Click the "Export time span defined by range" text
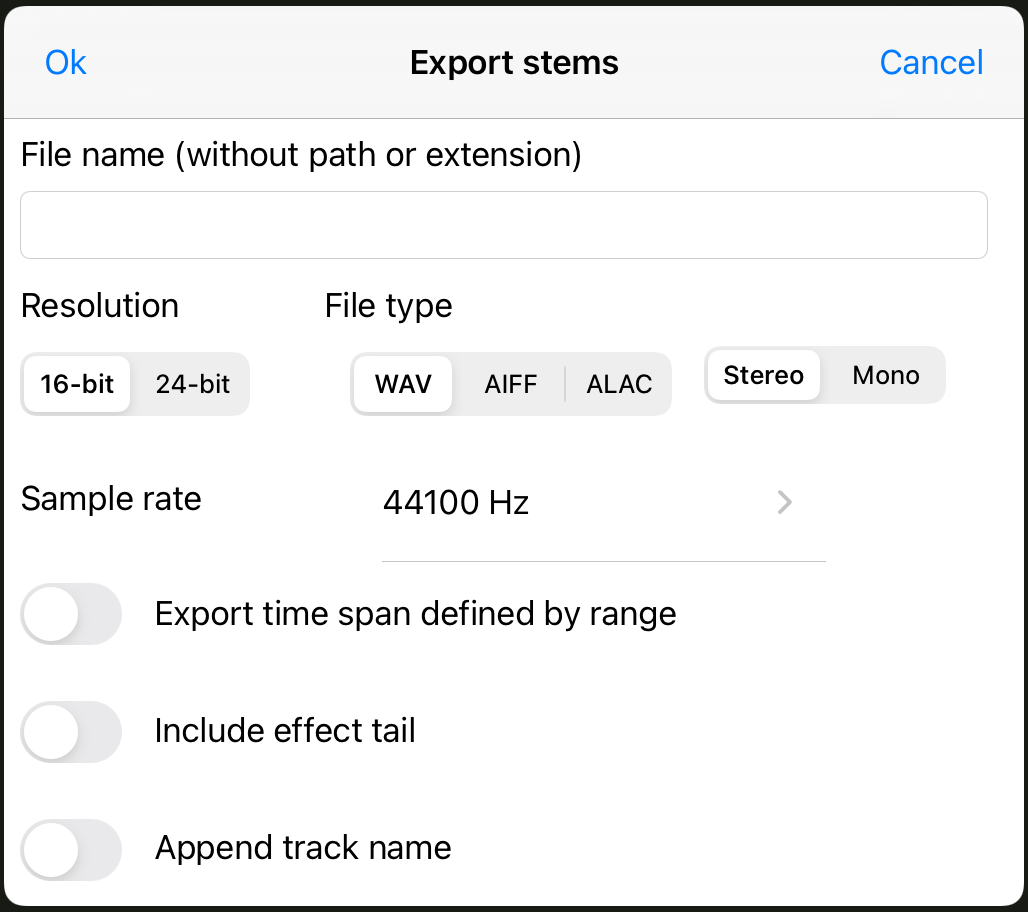Image resolution: width=1028 pixels, height=912 pixels. [415, 613]
